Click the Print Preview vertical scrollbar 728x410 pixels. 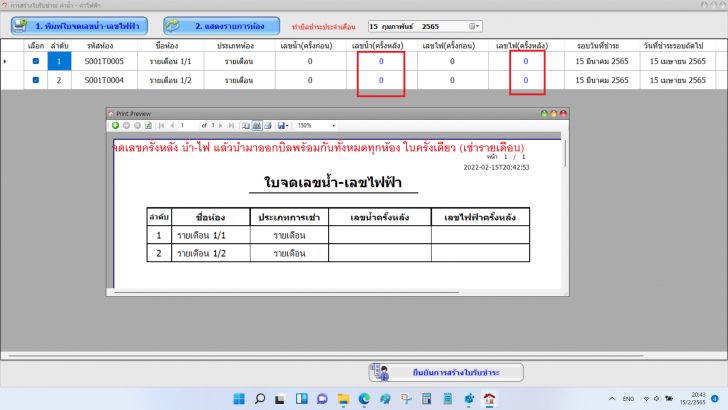tap(565, 153)
